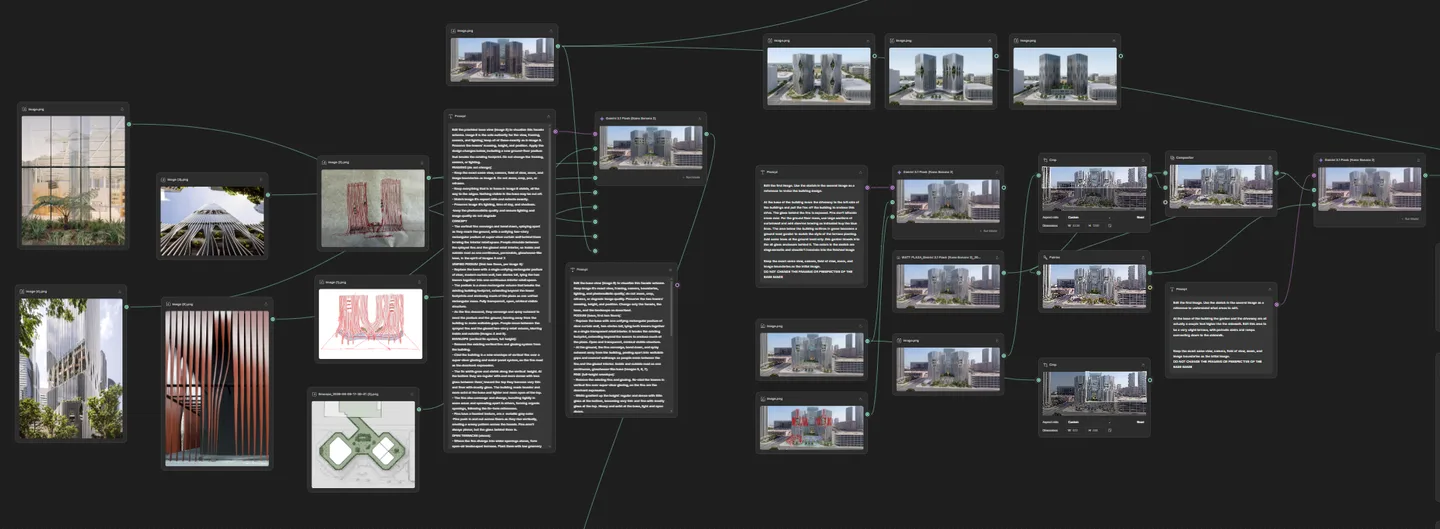Open menu of fabric sketch image node
This screenshot has height=529, width=1440.
(422, 163)
